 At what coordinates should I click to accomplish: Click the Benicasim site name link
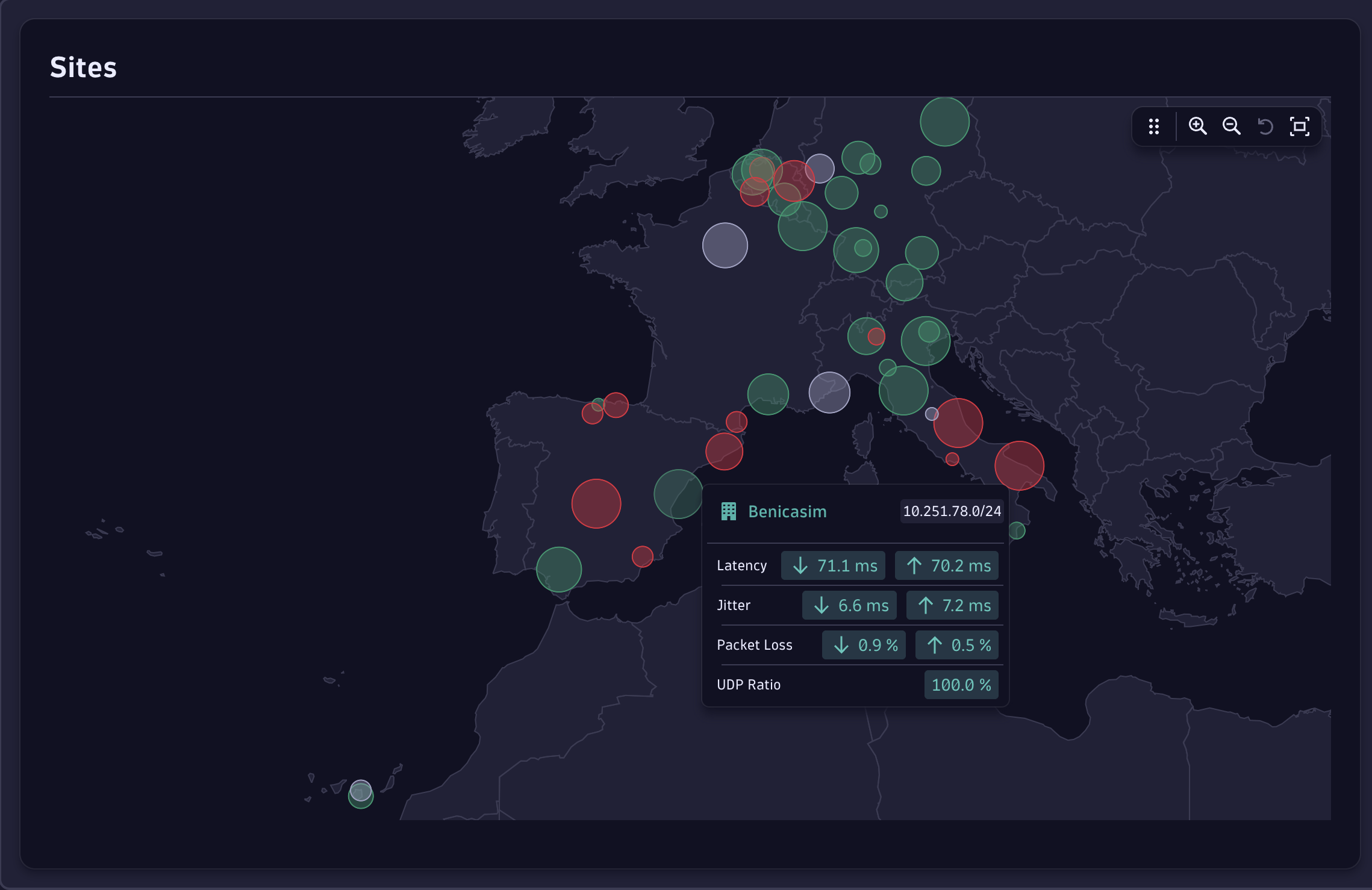[x=787, y=511]
